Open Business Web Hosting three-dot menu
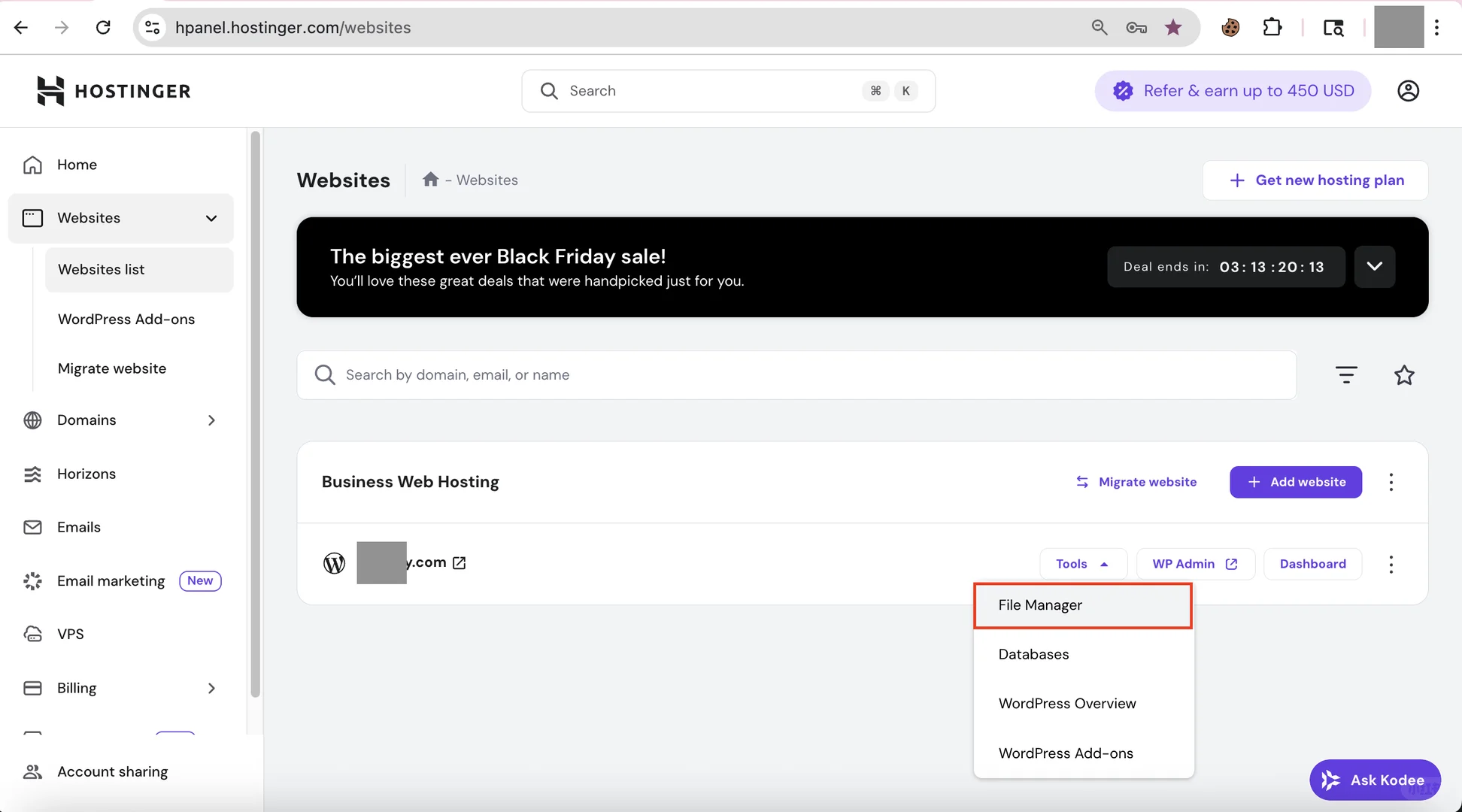This screenshot has width=1462, height=812. (x=1391, y=482)
